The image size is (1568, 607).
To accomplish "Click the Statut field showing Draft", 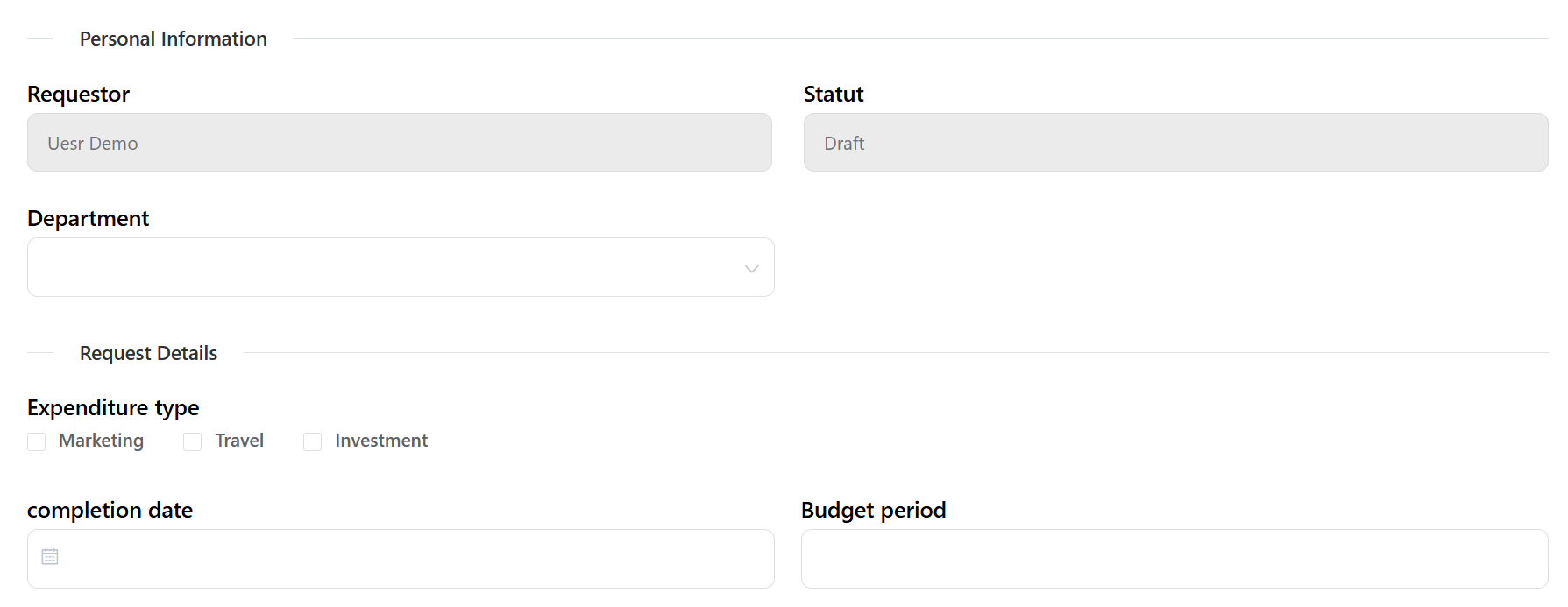I will pyautogui.click(x=1175, y=142).
